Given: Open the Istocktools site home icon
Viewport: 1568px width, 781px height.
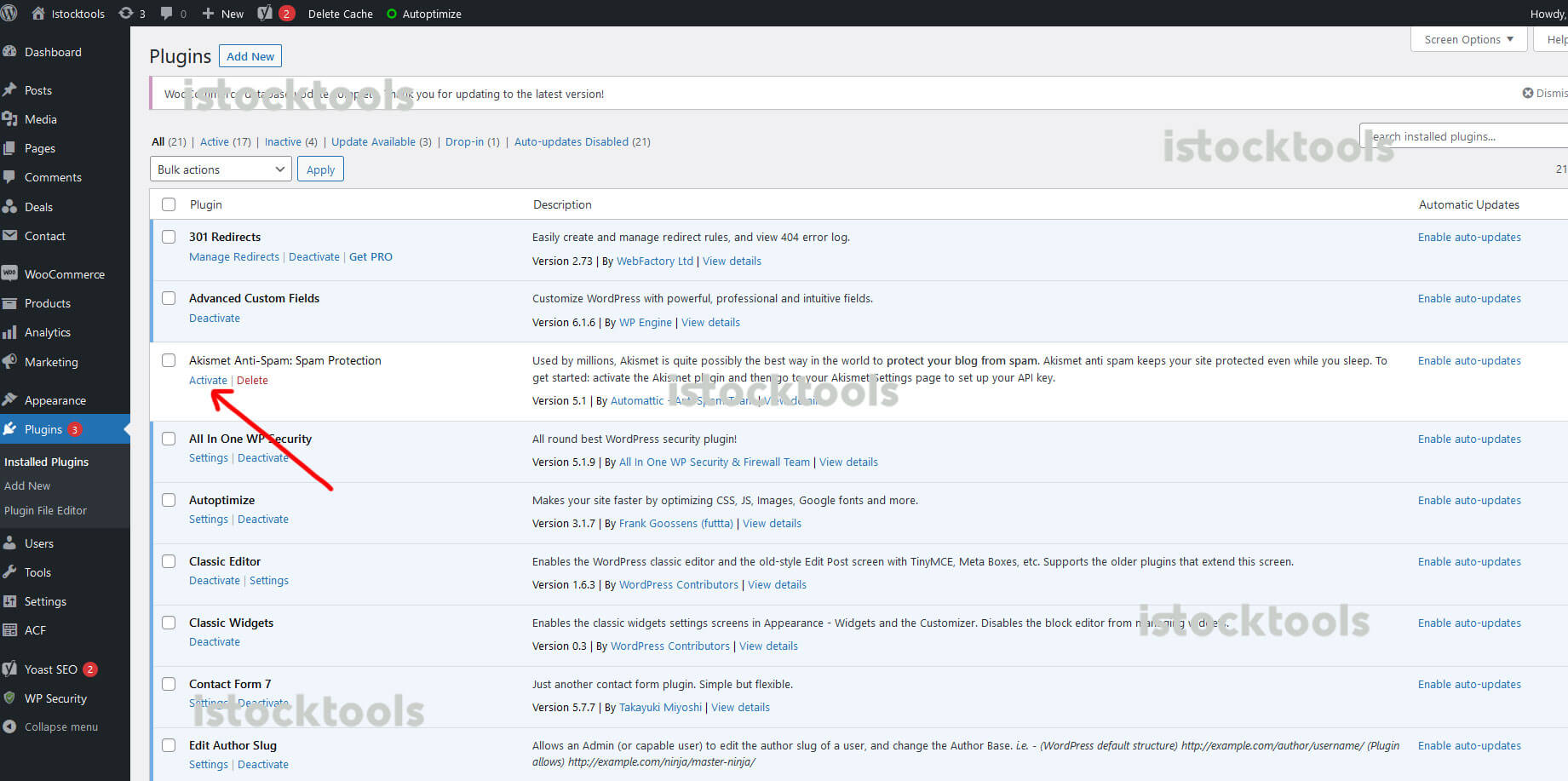Looking at the screenshot, I should (38, 14).
